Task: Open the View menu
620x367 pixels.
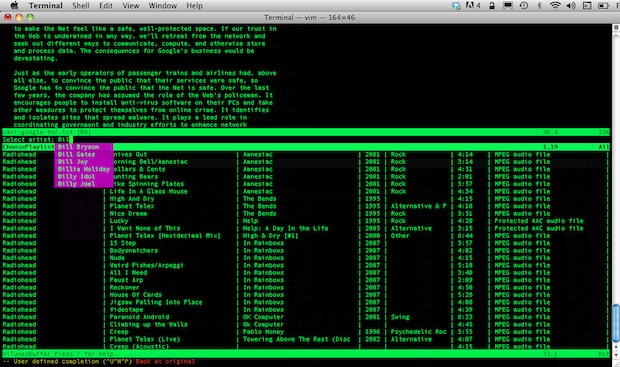Action: tap(130, 6)
